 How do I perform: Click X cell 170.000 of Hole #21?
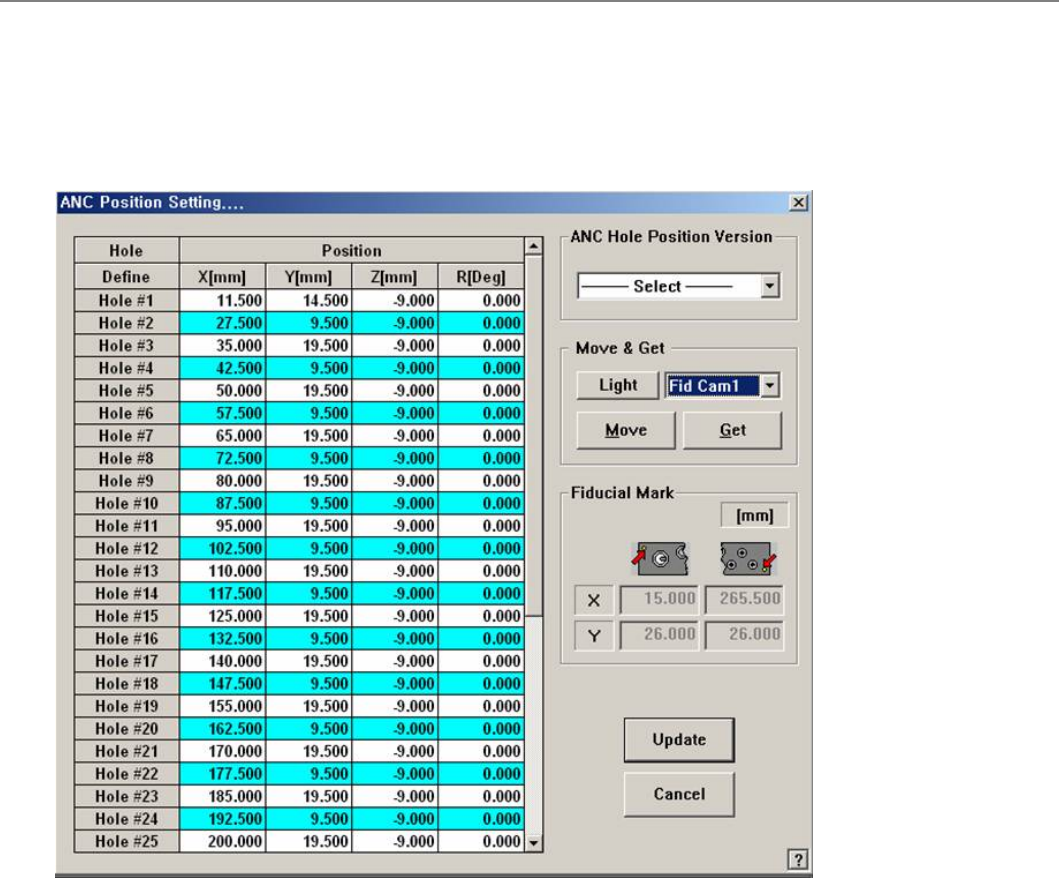point(222,751)
